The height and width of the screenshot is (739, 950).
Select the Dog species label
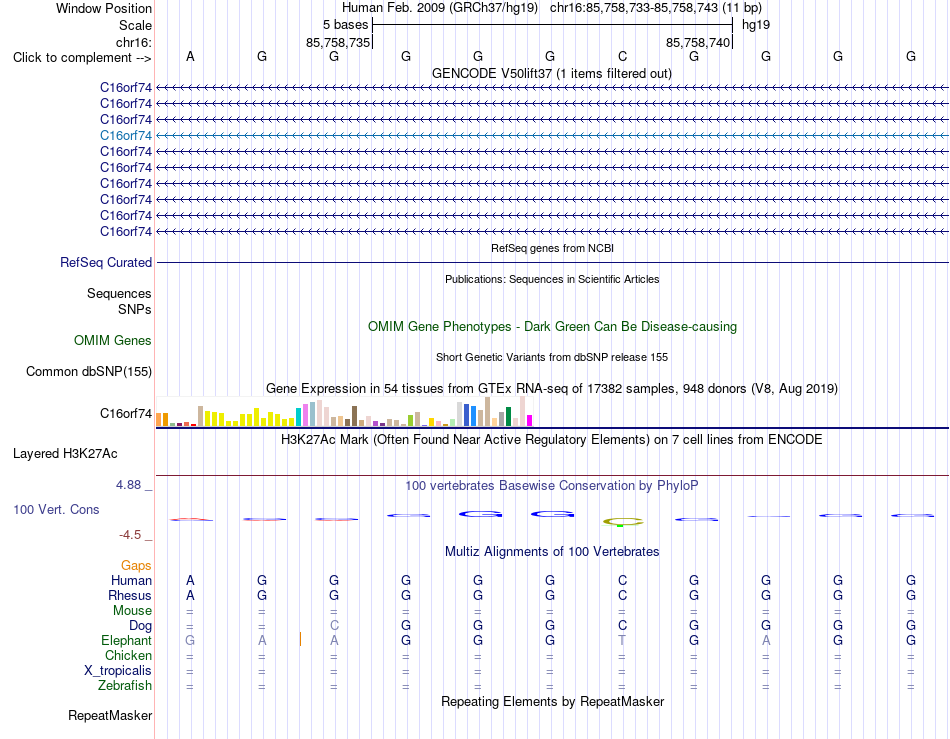pos(140,626)
